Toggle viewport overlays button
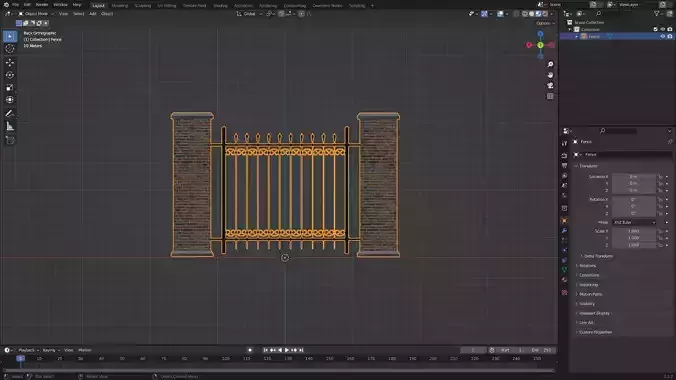The image size is (676, 380). (500, 14)
